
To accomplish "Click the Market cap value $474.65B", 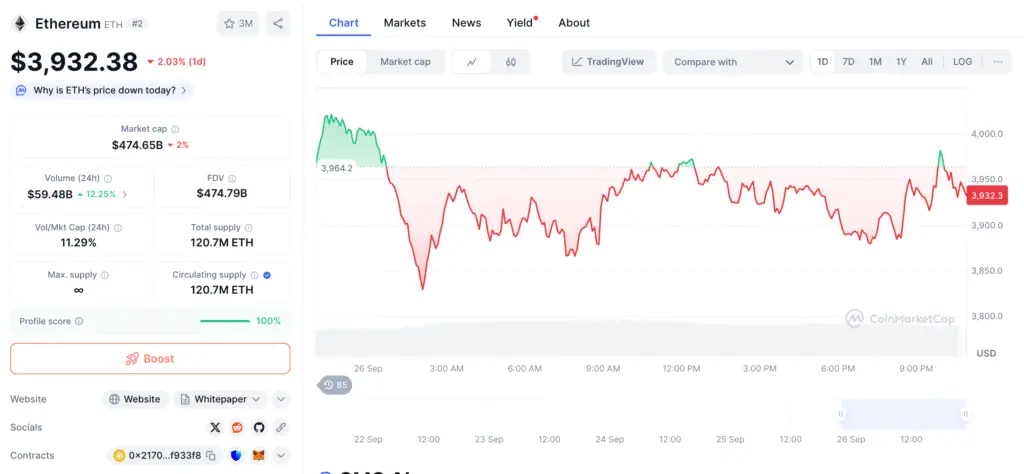I will 137,145.
